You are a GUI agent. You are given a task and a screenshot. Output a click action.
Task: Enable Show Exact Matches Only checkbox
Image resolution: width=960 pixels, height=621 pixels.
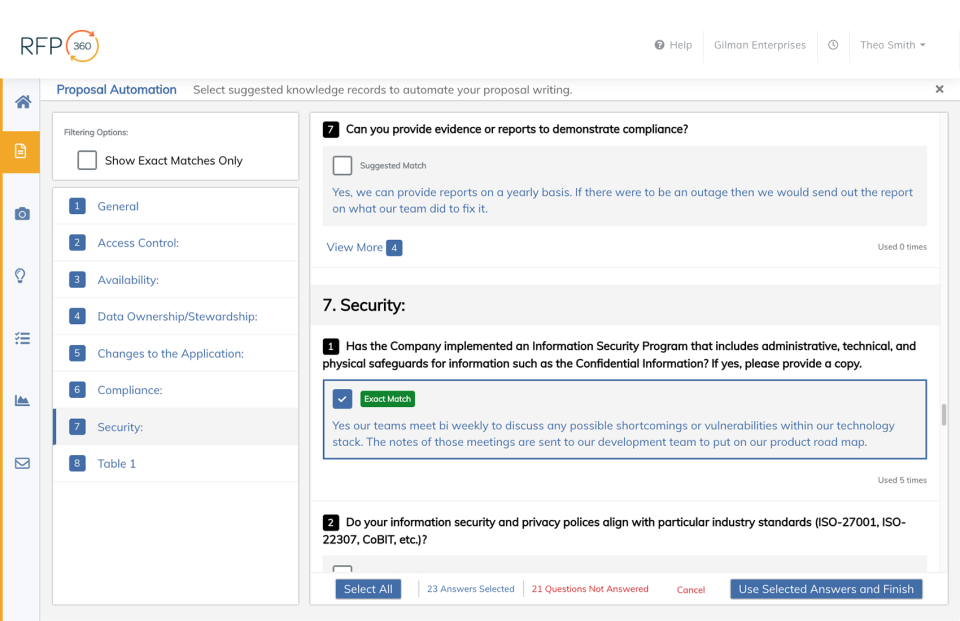tap(87, 160)
